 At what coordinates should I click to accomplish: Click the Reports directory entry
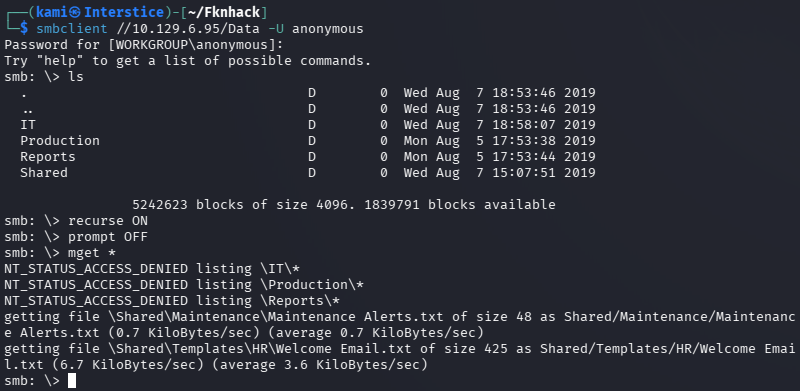(x=48, y=157)
